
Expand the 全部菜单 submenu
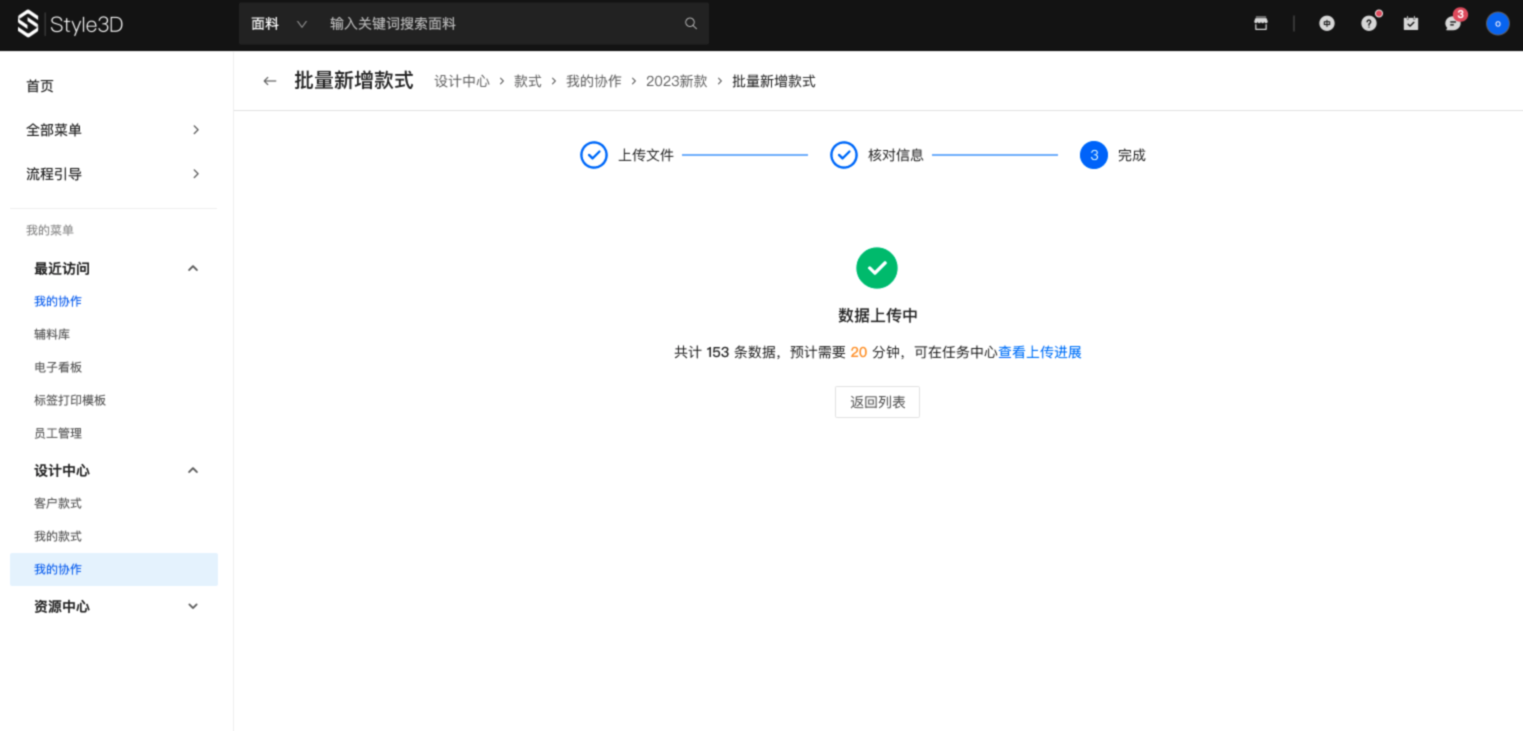pos(195,130)
